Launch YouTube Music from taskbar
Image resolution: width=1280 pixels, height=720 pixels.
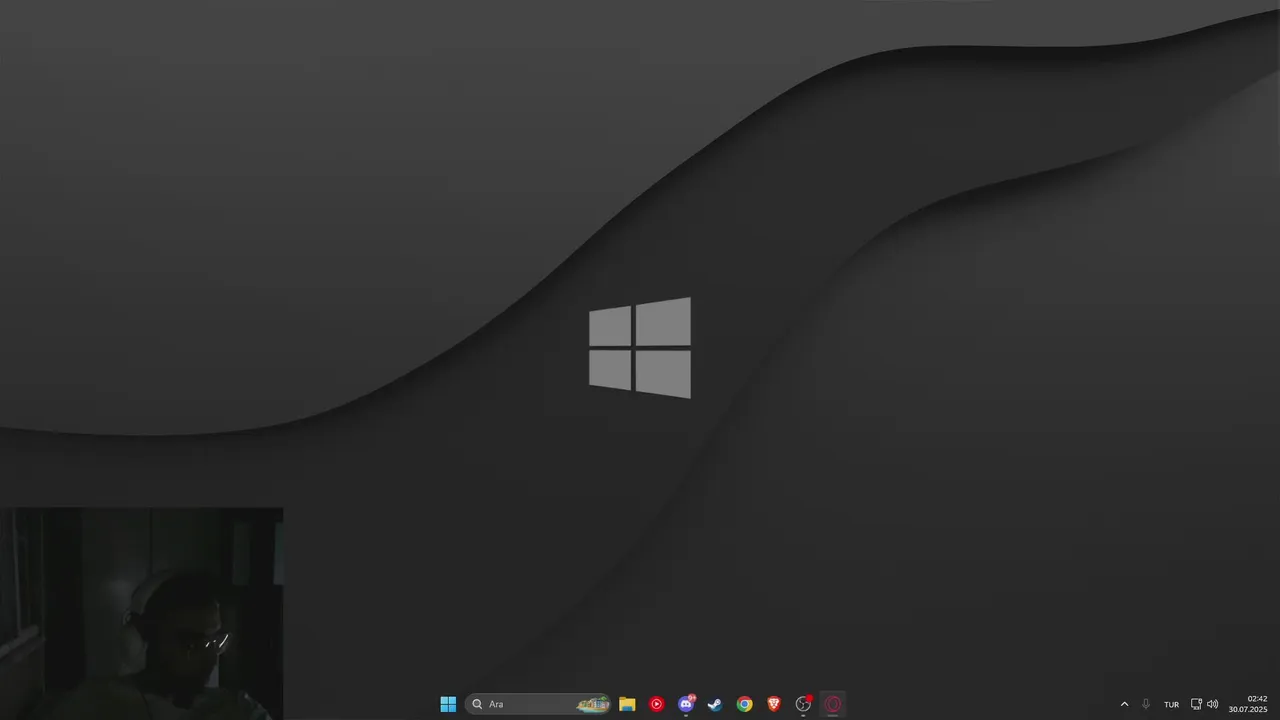pos(656,704)
